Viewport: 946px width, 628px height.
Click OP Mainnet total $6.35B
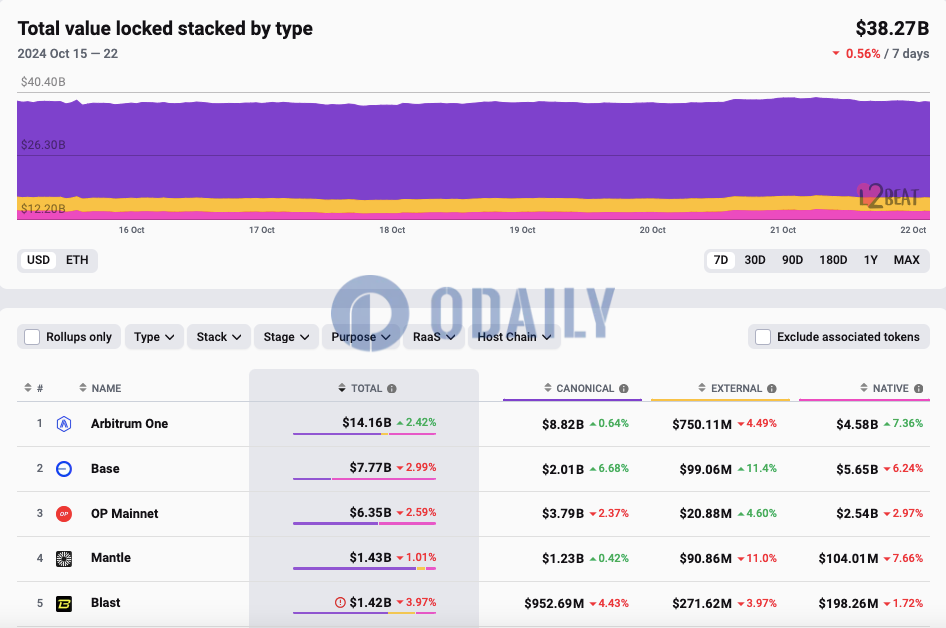370,512
